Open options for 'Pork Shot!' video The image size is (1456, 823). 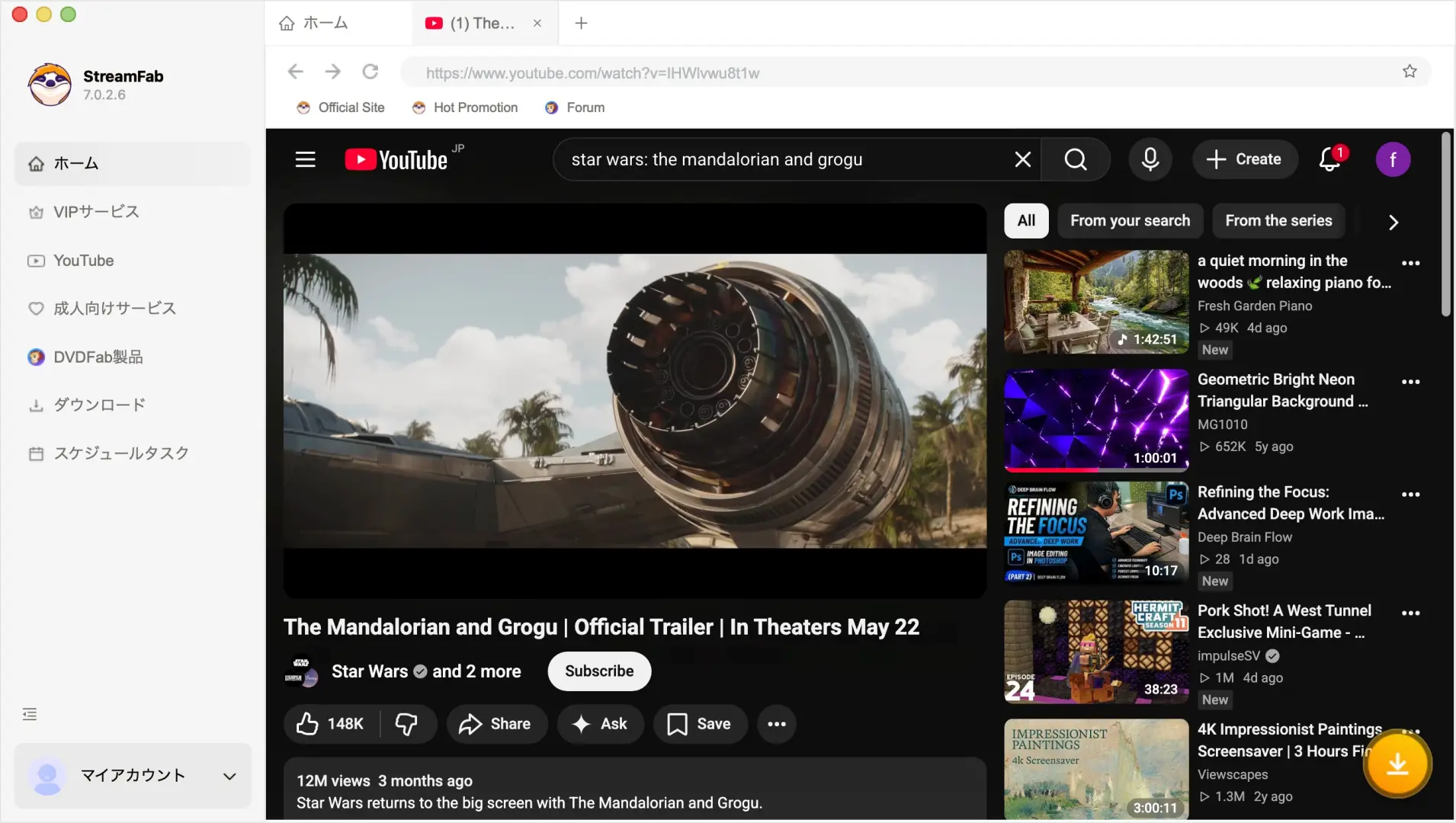click(1410, 613)
